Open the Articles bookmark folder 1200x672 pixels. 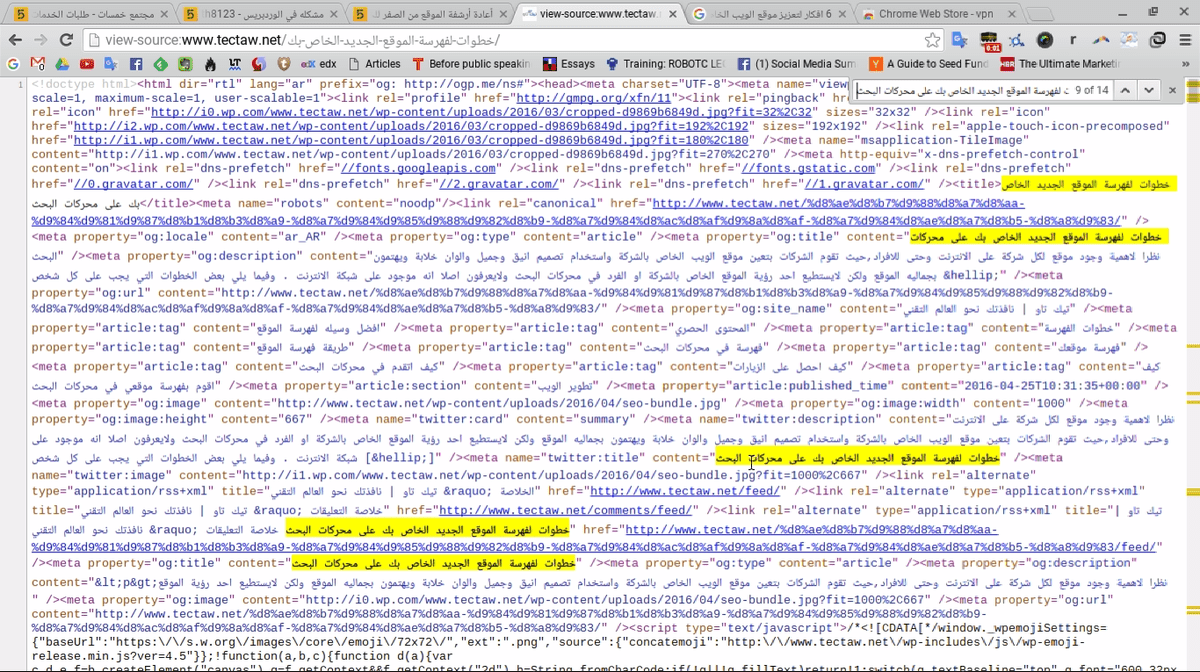[374, 64]
